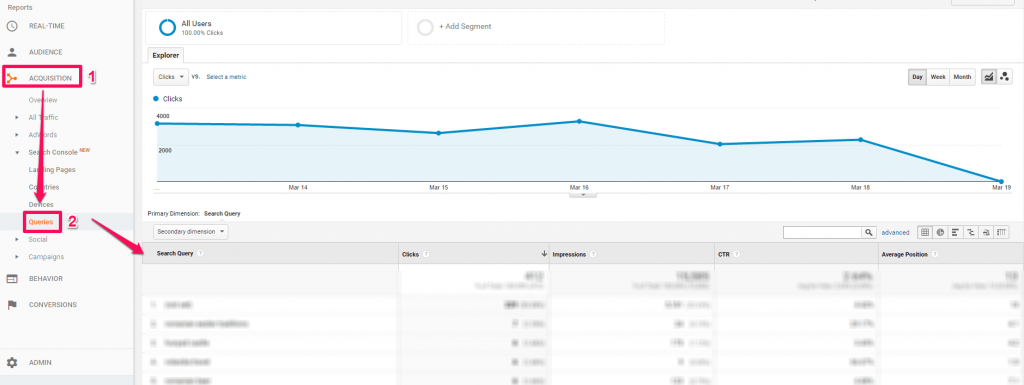Click the descending sort arrow on Clicks

tap(544, 254)
